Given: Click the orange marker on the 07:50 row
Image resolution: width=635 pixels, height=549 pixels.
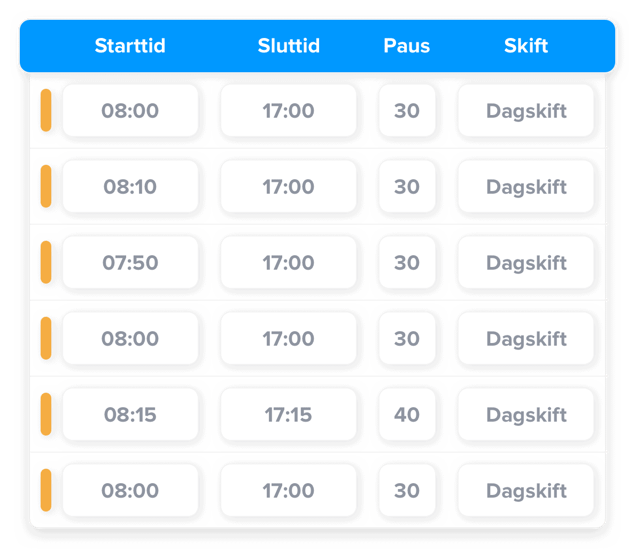Looking at the screenshot, I should 46,263.
